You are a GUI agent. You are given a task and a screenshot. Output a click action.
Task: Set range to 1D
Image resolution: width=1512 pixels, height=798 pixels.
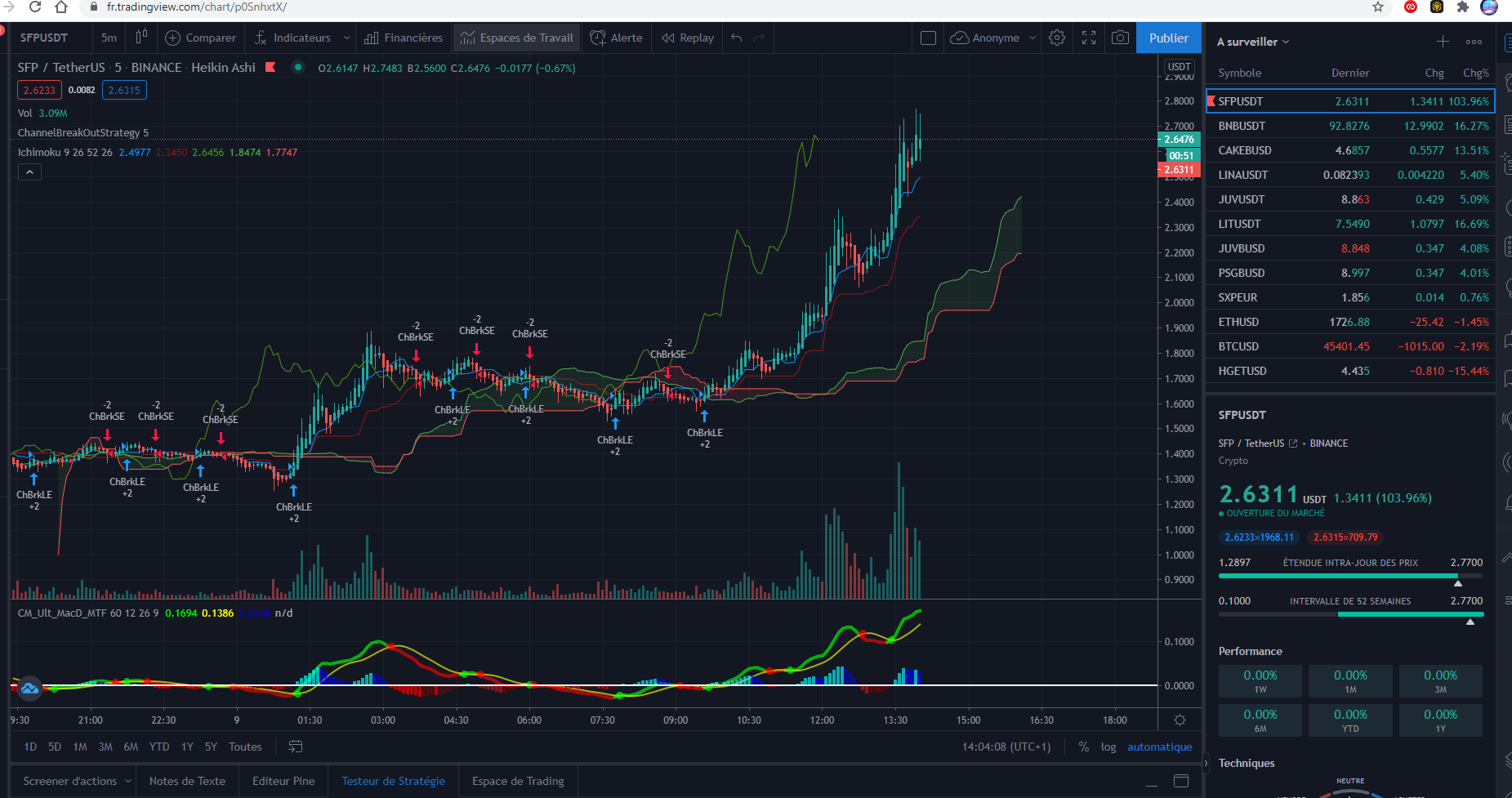[30, 747]
